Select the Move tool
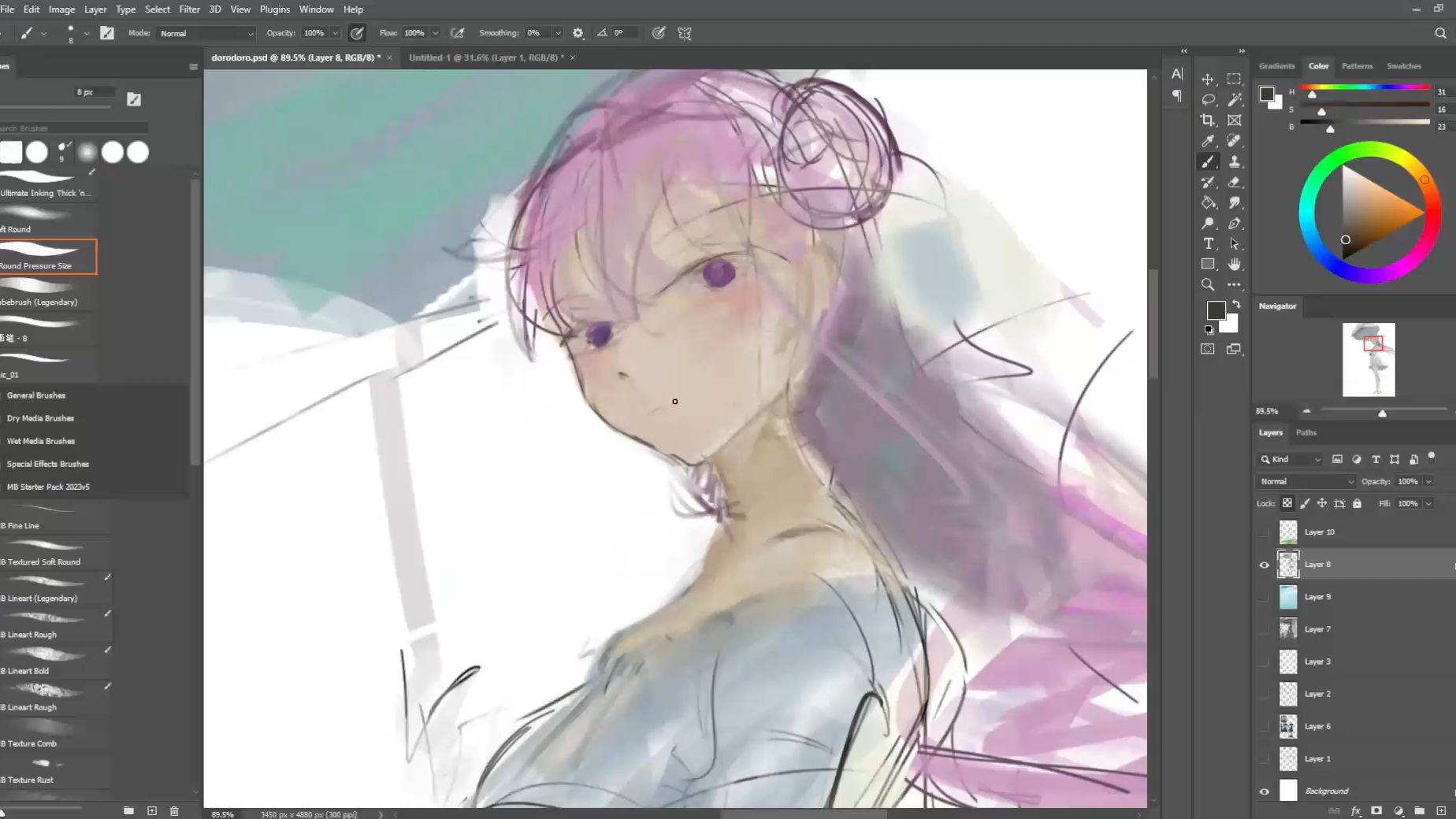Viewport: 1456px width, 819px height. pos(1207,80)
